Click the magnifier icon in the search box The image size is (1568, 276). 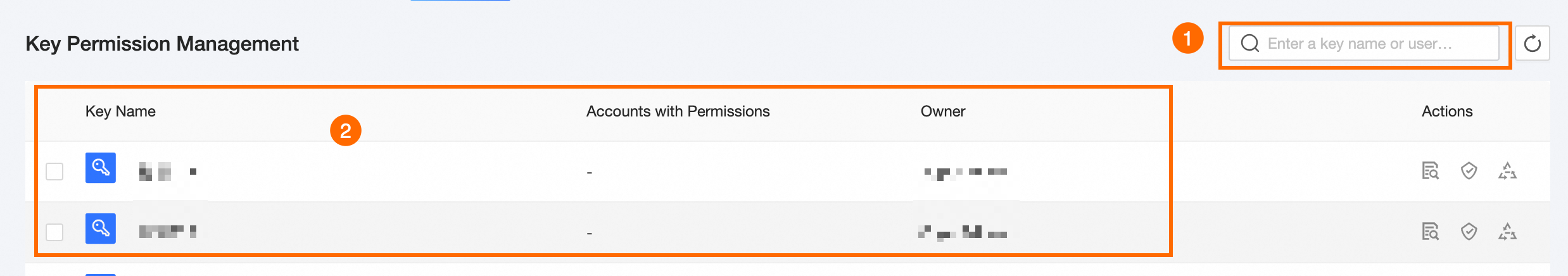pyautogui.click(x=1249, y=44)
